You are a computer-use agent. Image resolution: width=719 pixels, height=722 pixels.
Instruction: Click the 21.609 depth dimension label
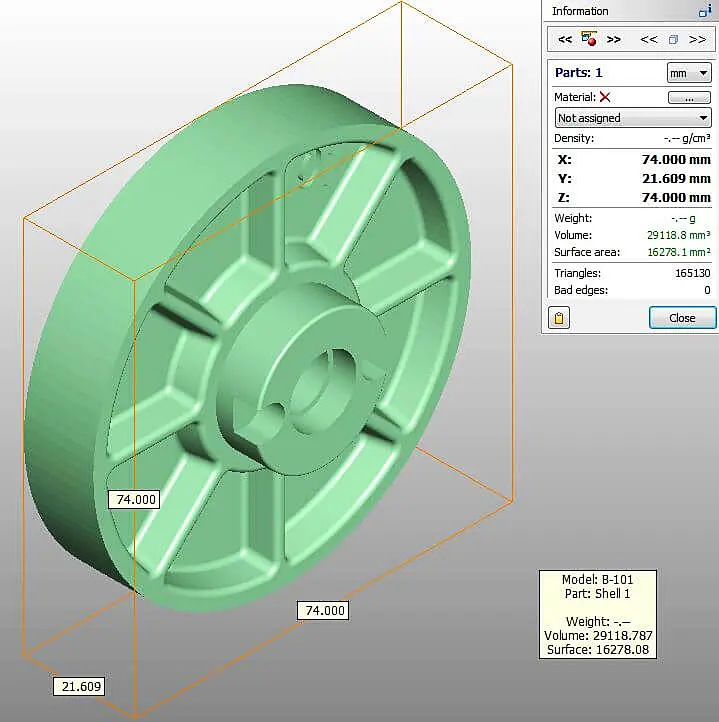81,687
